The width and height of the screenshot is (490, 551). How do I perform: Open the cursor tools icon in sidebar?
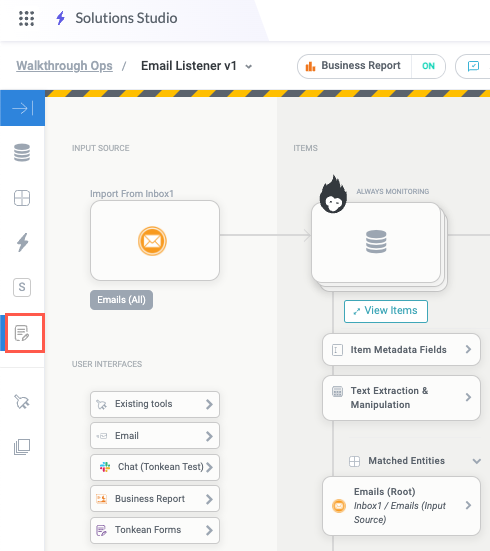coord(22,402)
